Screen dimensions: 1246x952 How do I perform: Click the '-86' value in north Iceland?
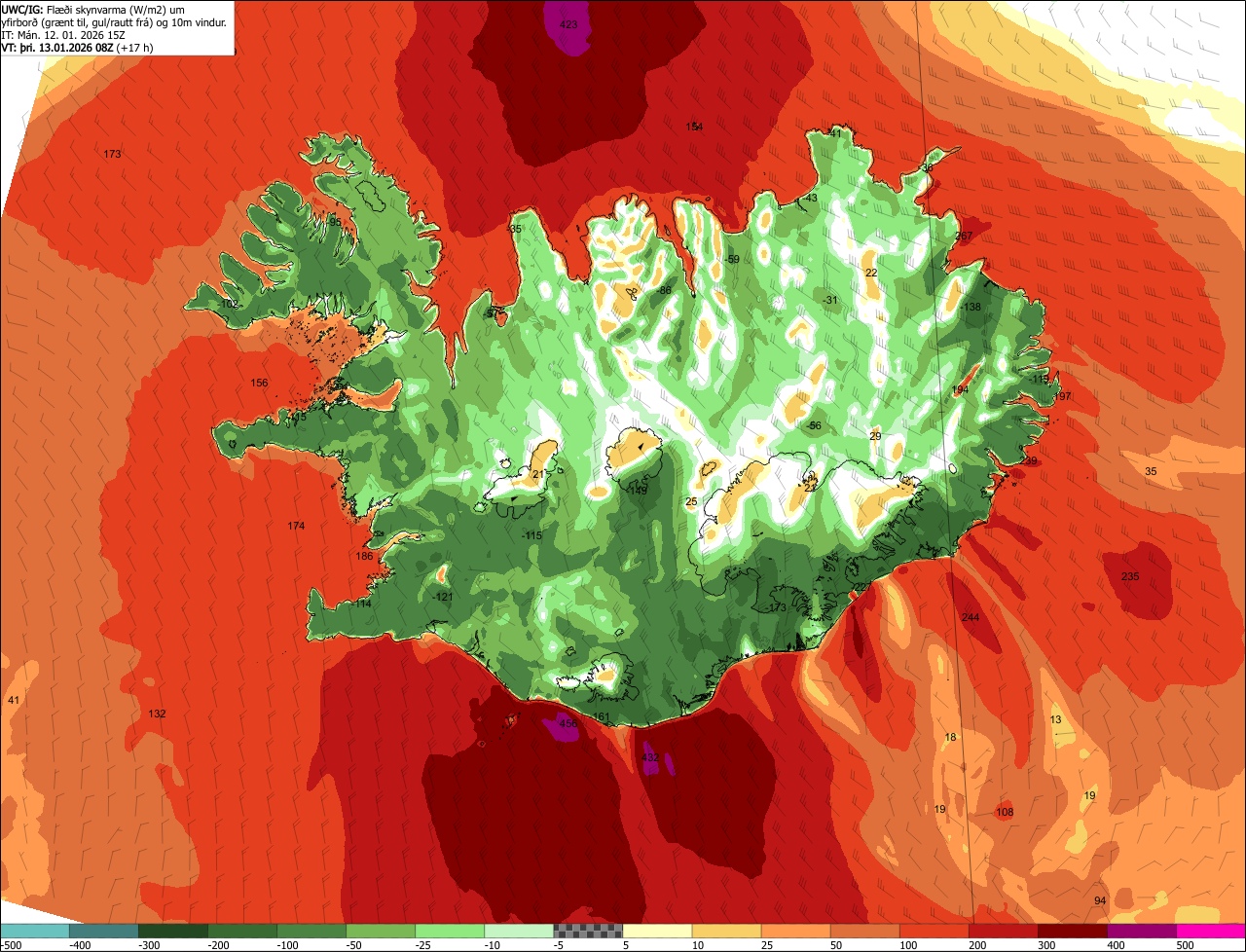(664, 290)
